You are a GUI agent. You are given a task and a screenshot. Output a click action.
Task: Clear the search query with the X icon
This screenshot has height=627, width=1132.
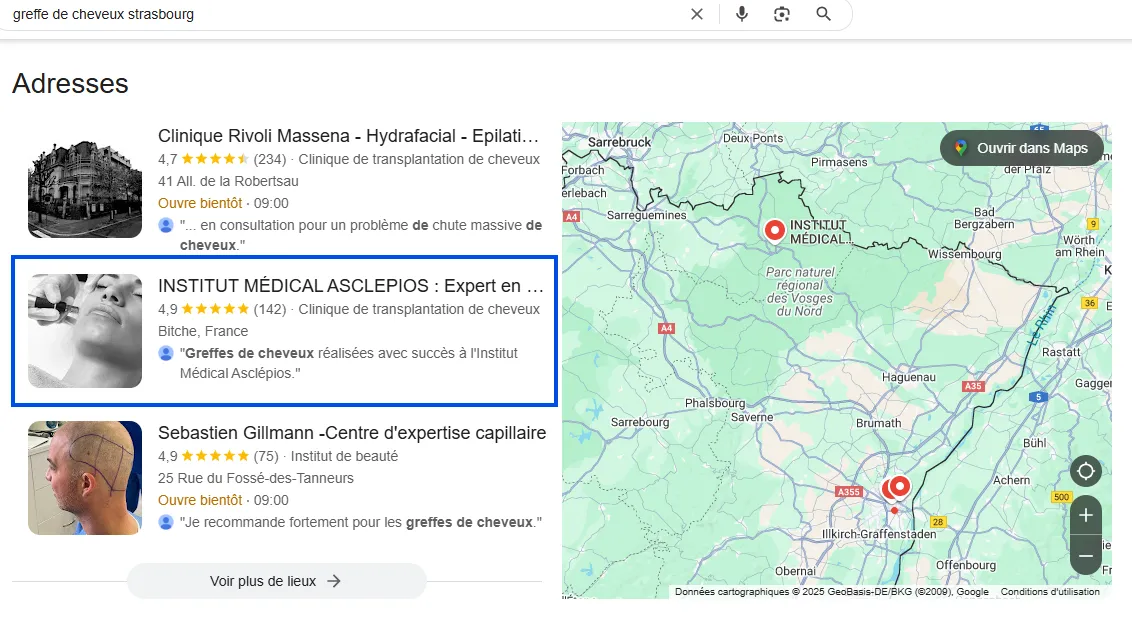[697, 14]
